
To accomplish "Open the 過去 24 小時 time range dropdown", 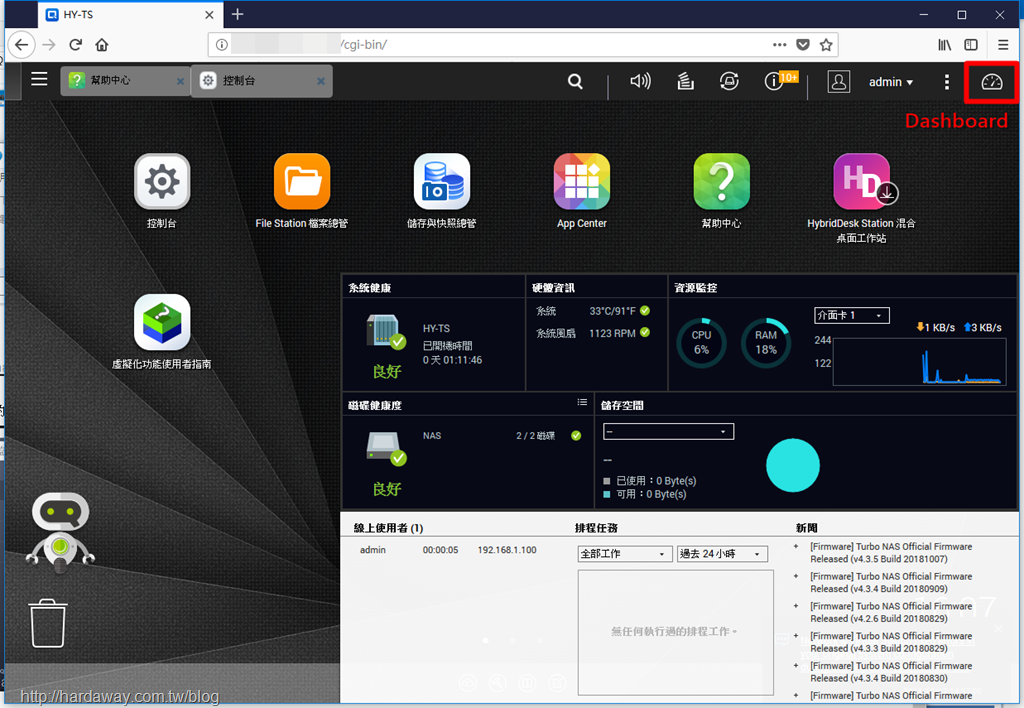I will click(x=722, y=554).
